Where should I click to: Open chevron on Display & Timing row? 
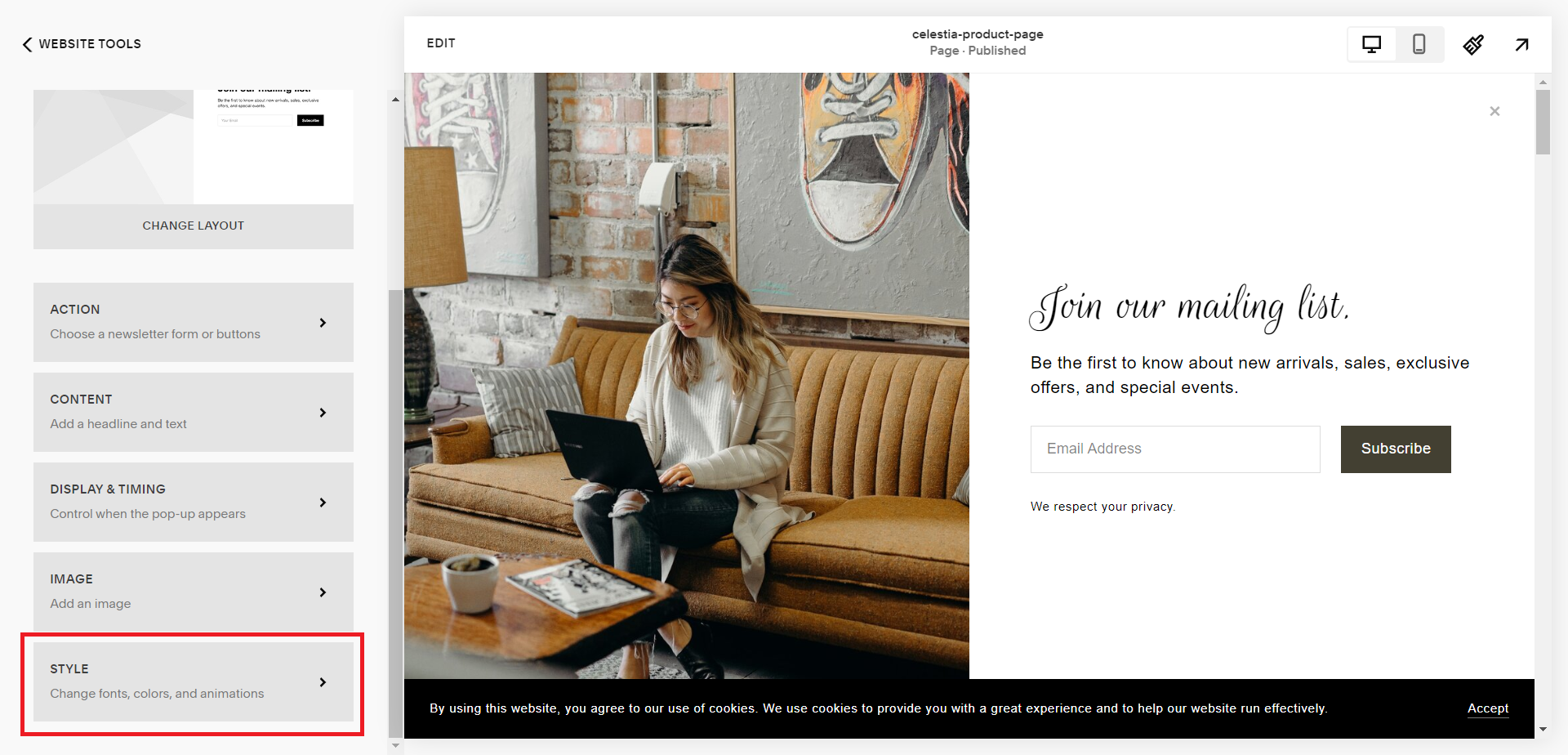tap(323, 503)
